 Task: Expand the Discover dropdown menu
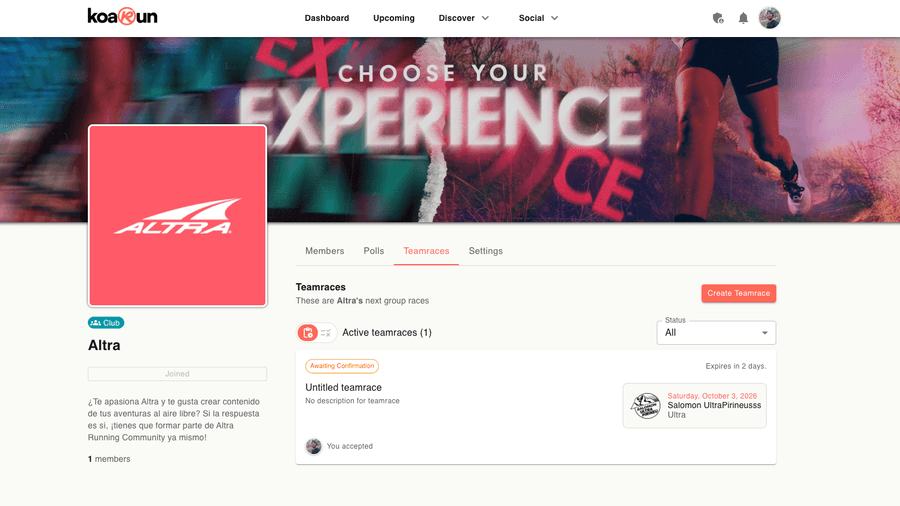[464, 18]
